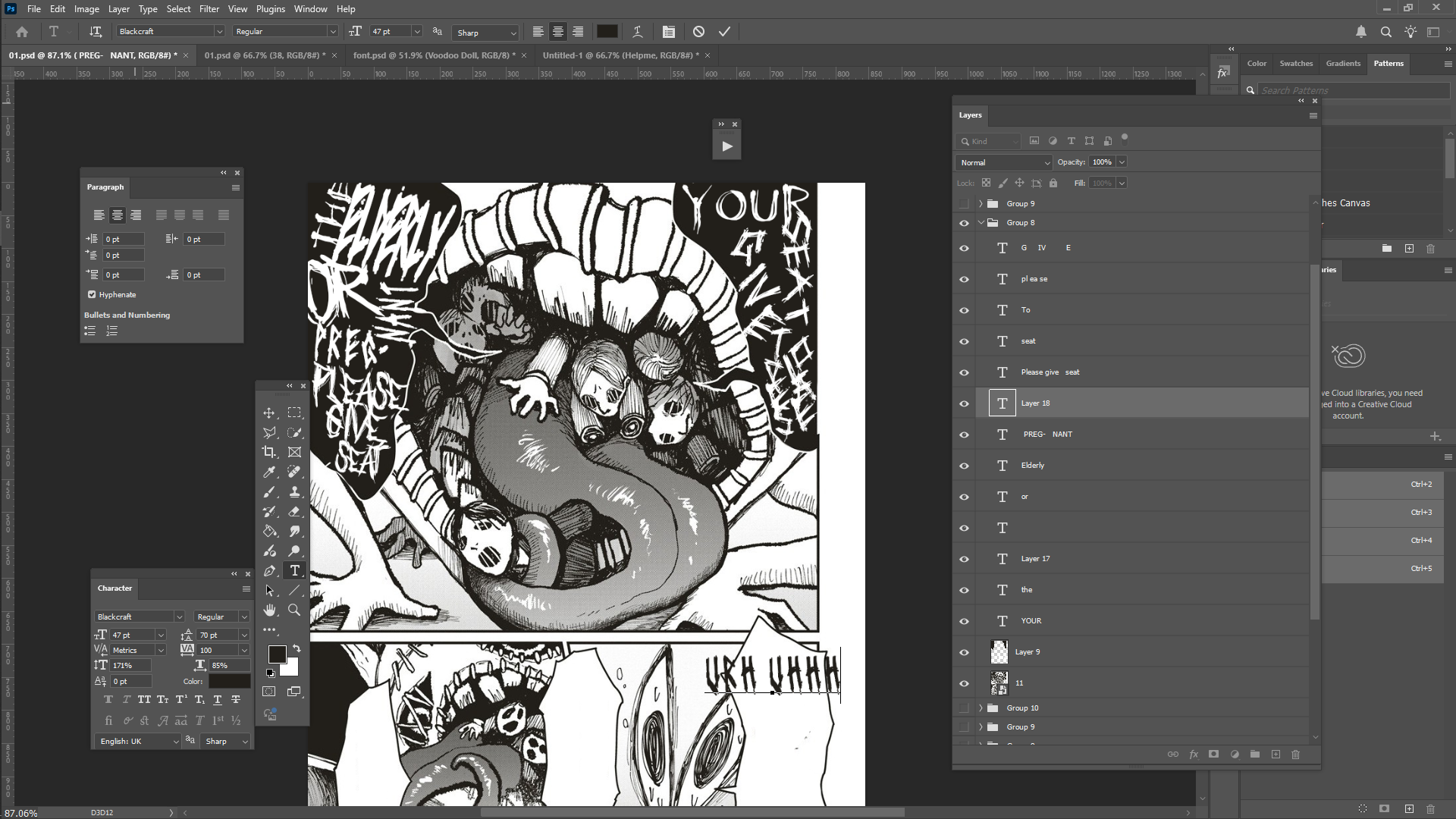Open the Type menu
Screen dimensions: 1456x819
(x=148, y=9)
